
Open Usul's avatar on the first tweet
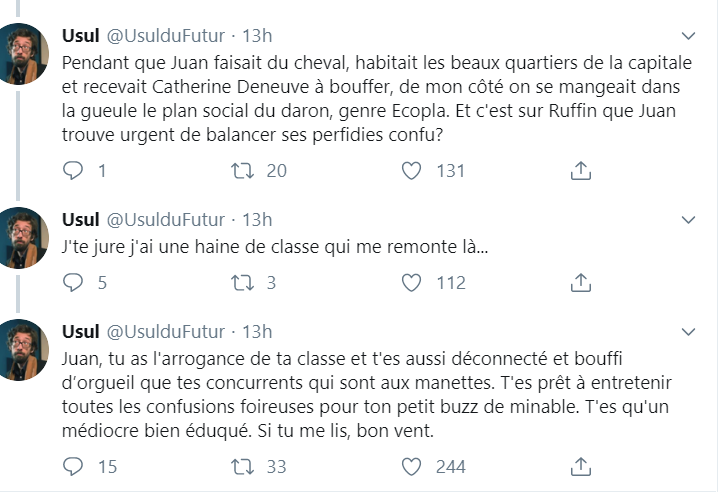point(23,54)
